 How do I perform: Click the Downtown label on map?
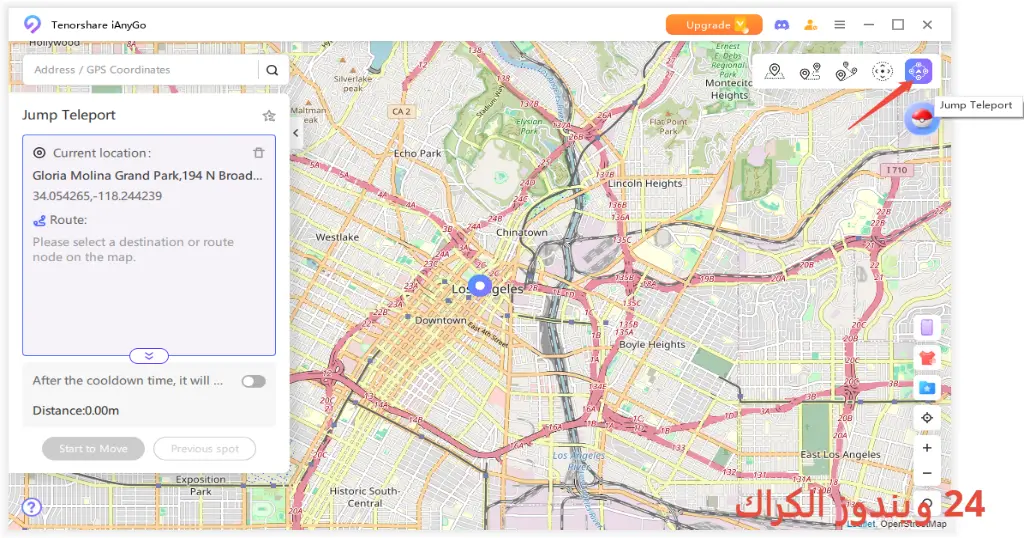tap(441, 321)
